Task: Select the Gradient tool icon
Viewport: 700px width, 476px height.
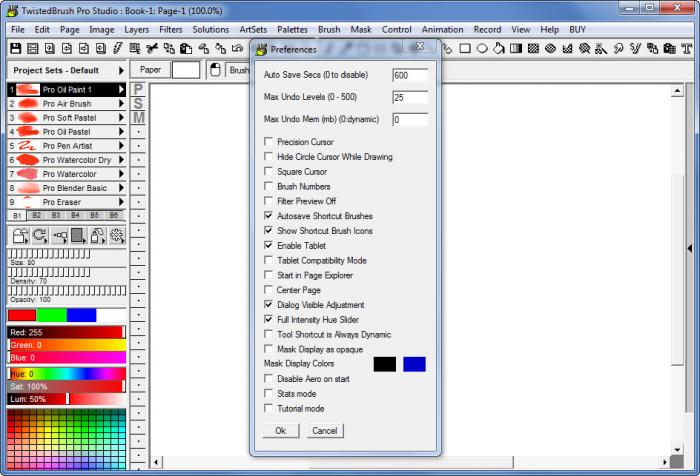Action: (517, 48)
